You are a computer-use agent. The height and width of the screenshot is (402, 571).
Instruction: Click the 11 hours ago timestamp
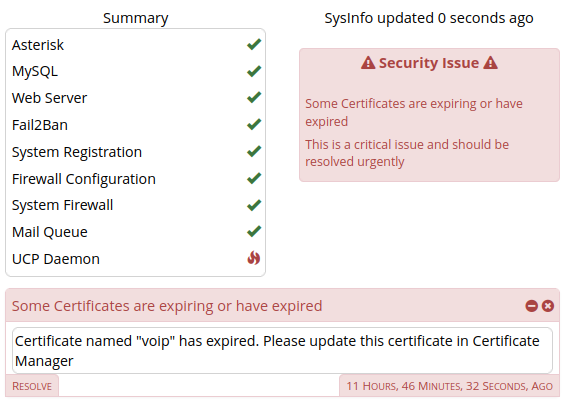tap(449, 386)
